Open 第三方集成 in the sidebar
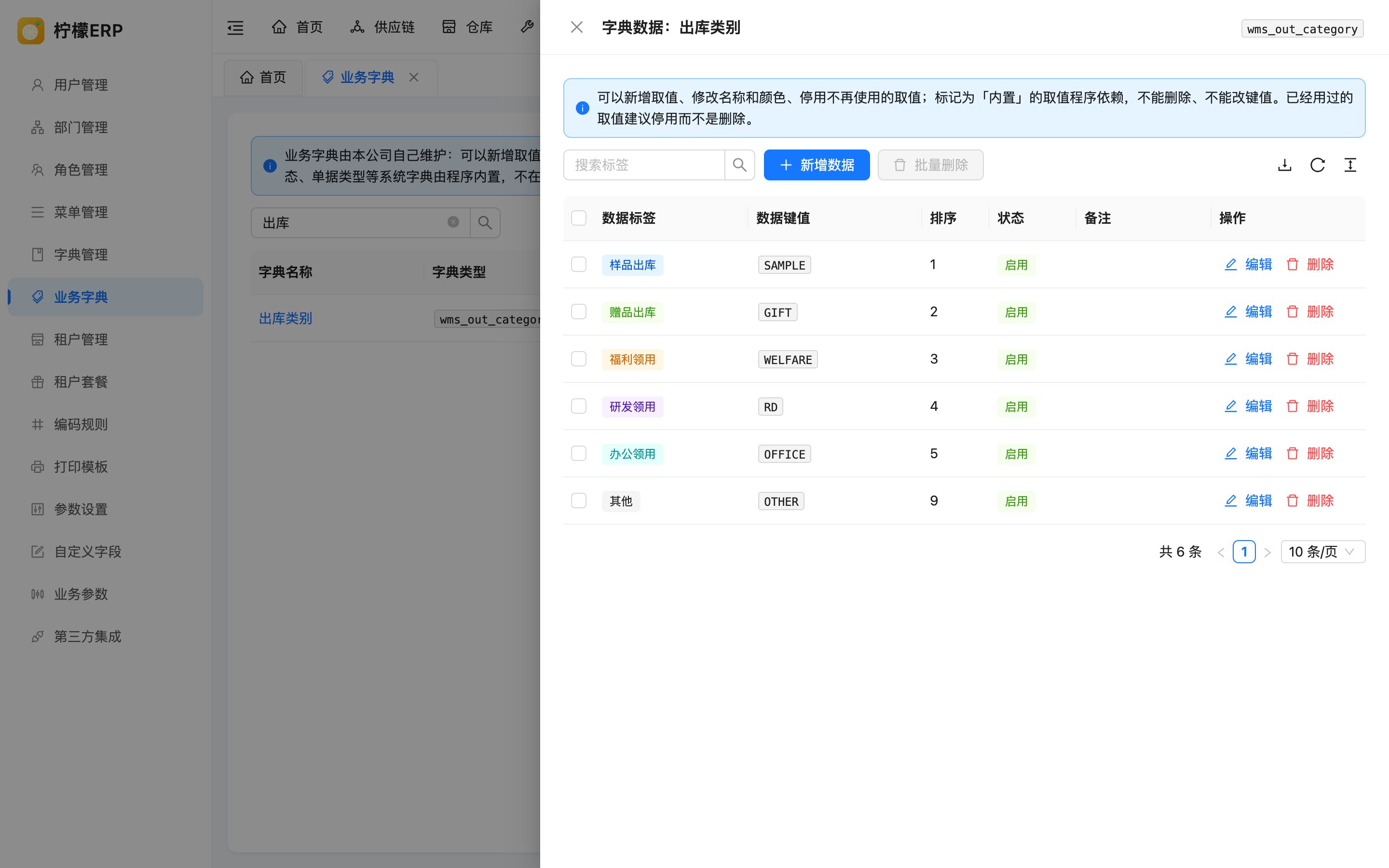 (x=106, y=636)
